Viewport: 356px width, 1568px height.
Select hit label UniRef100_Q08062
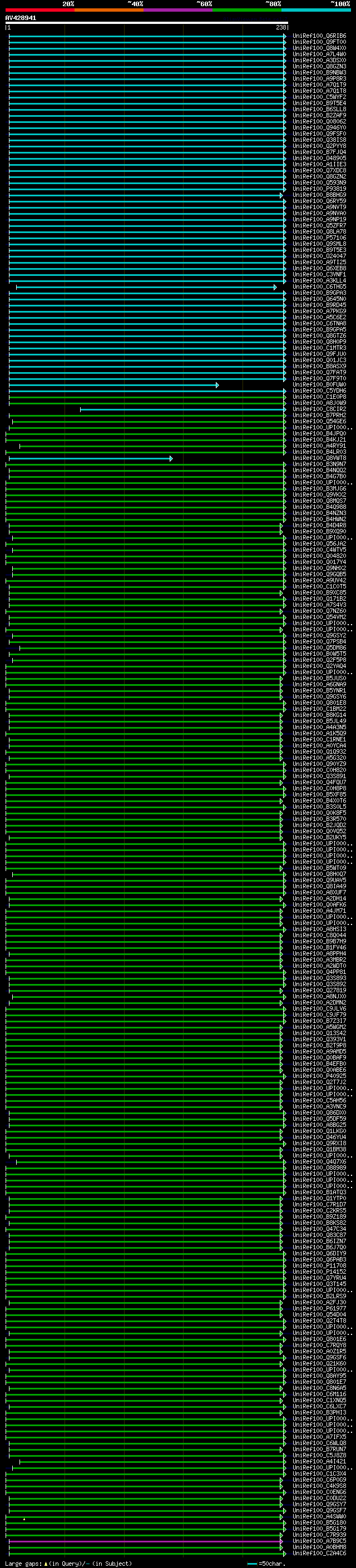pyautogui.click(x=319, y=121)
